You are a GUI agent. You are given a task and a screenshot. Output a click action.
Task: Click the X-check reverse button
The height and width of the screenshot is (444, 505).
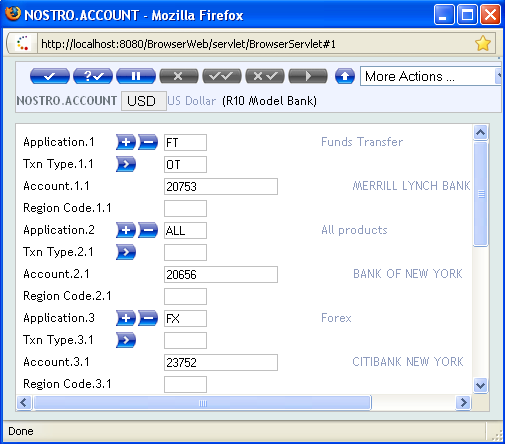[265, 76]
